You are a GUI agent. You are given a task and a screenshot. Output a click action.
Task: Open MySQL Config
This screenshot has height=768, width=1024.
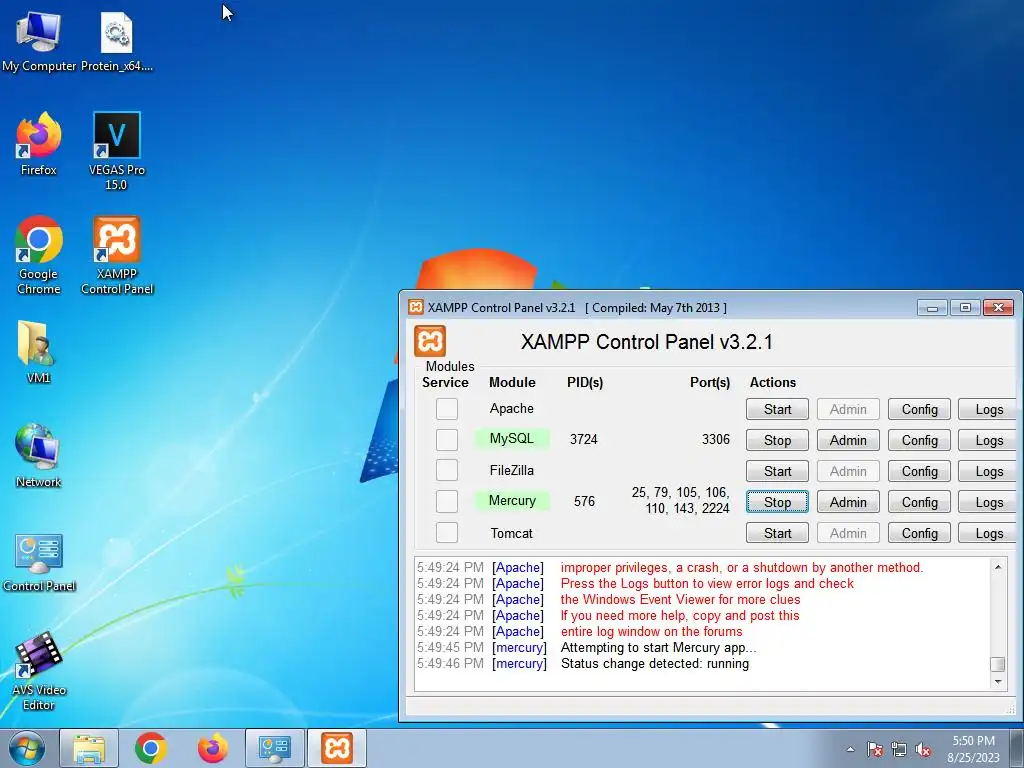[920, 440]
